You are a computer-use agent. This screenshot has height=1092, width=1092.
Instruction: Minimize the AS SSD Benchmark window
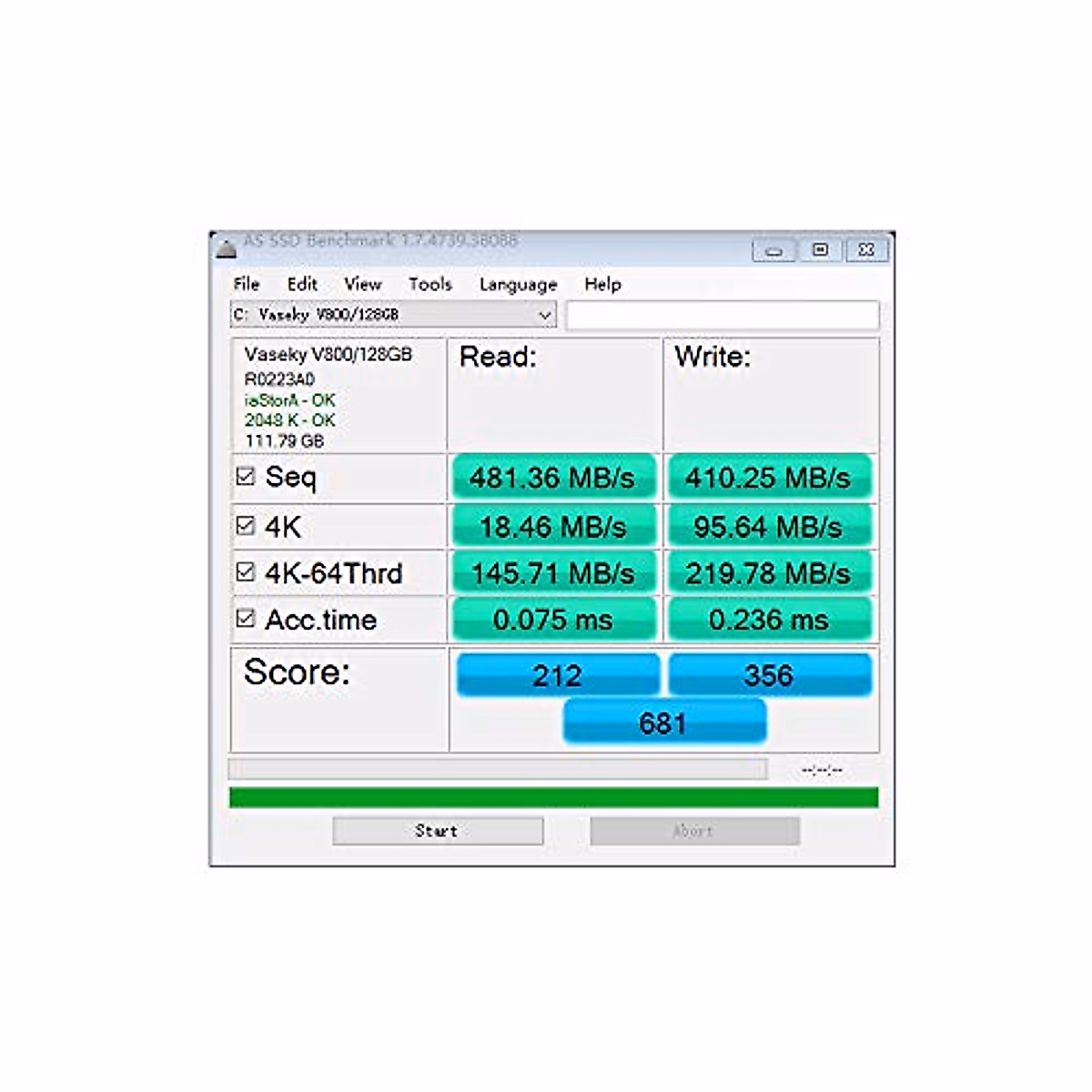(x=774, y=250)
